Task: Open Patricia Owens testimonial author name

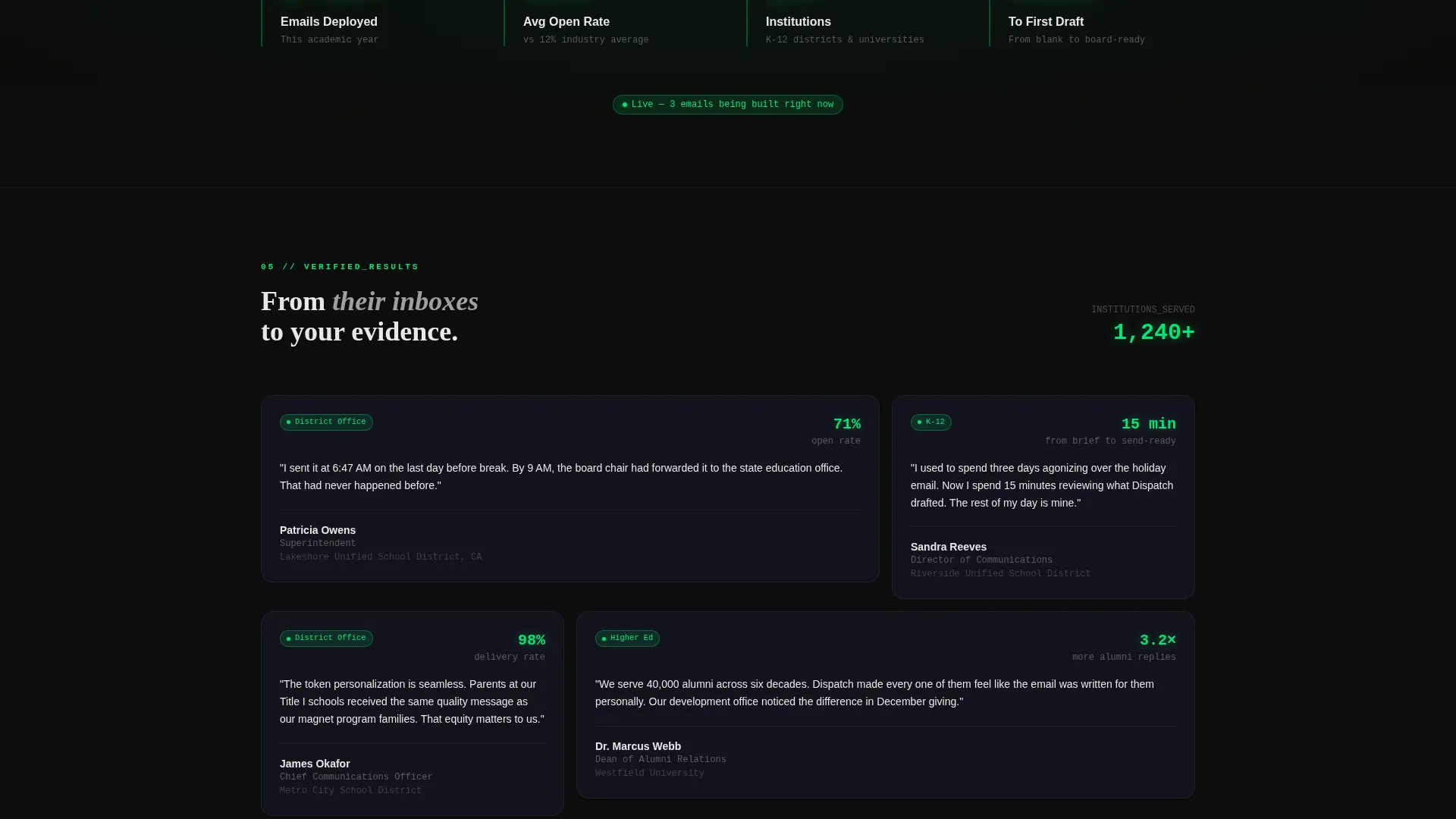Action: point(318,530)
